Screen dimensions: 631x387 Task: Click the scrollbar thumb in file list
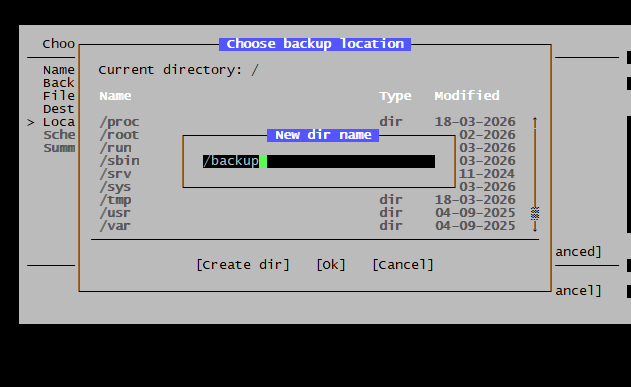[x=535, y=213]
